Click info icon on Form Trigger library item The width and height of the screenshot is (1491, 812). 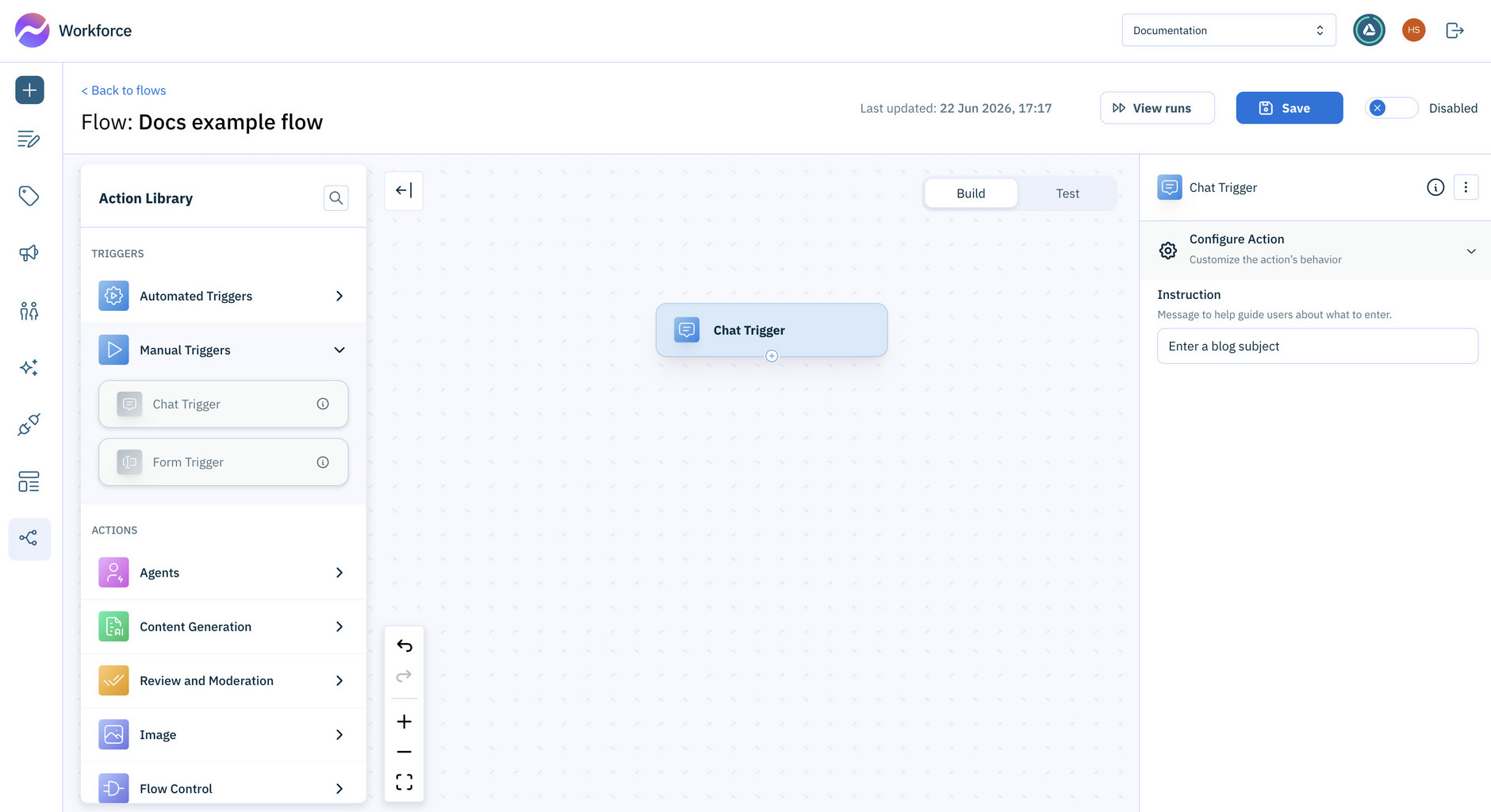pyautogui.click(x=323, y=462)
